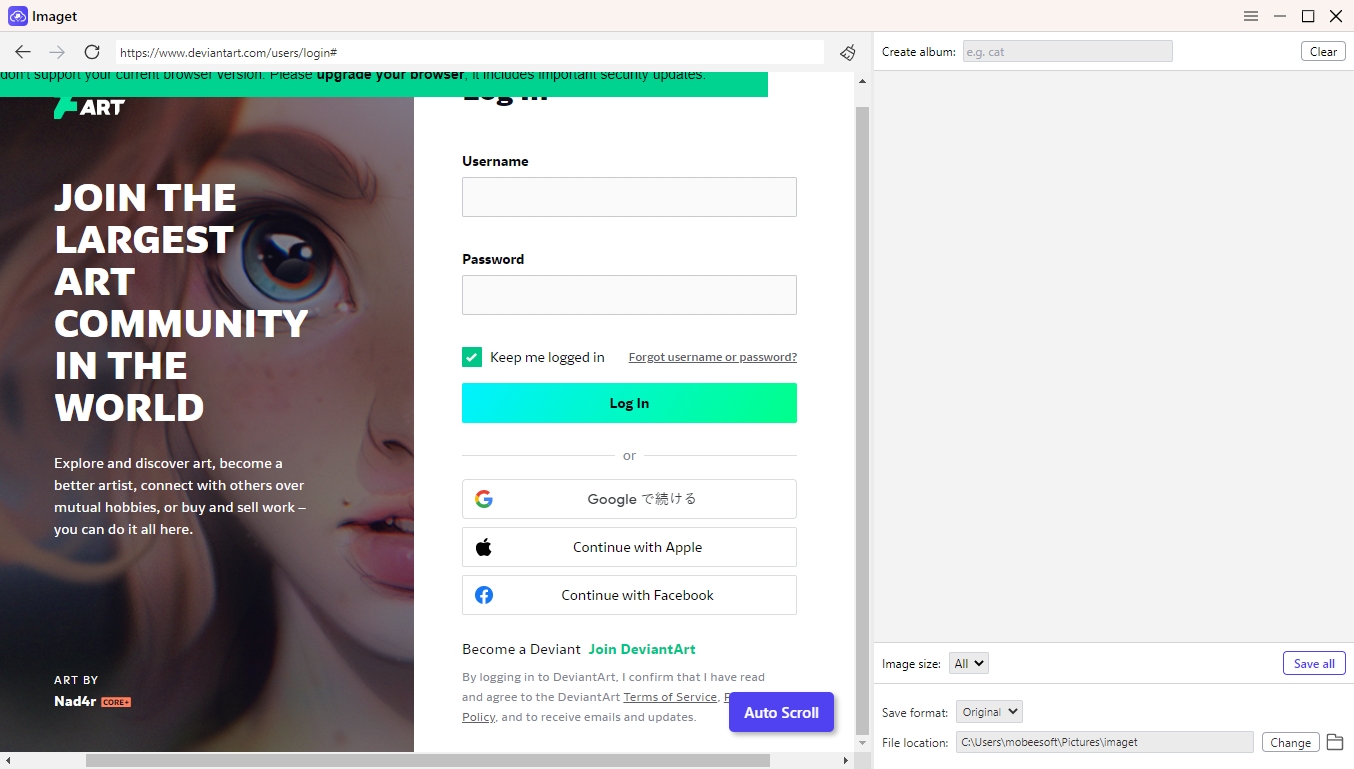Click the Facebook logo icon
Image resolution: width=1354 pixels, height=769 pixels.
[x=484, y=595]
